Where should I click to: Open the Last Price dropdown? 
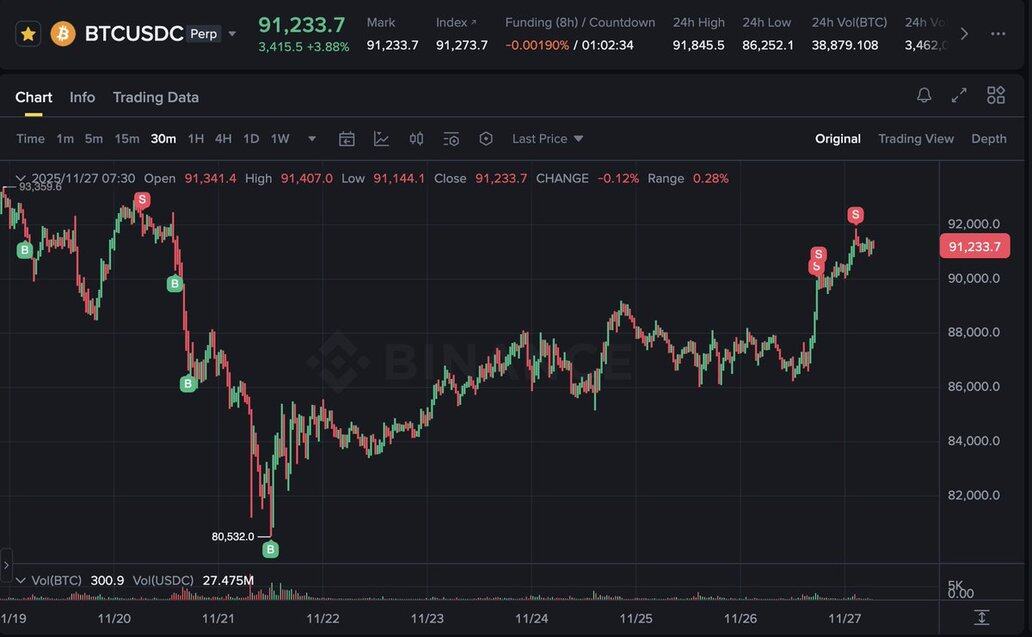pos(547,139)
